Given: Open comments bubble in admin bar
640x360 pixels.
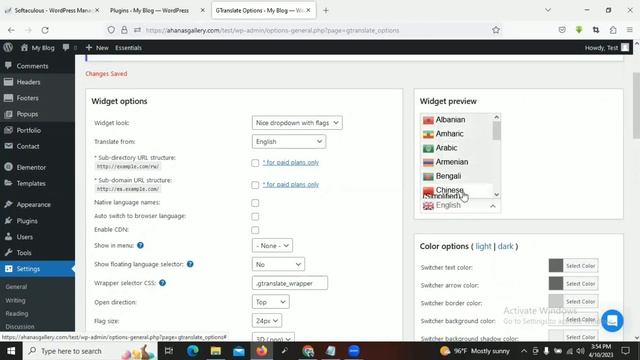Looking at the screenshot, I should click(x=66, y=47).
